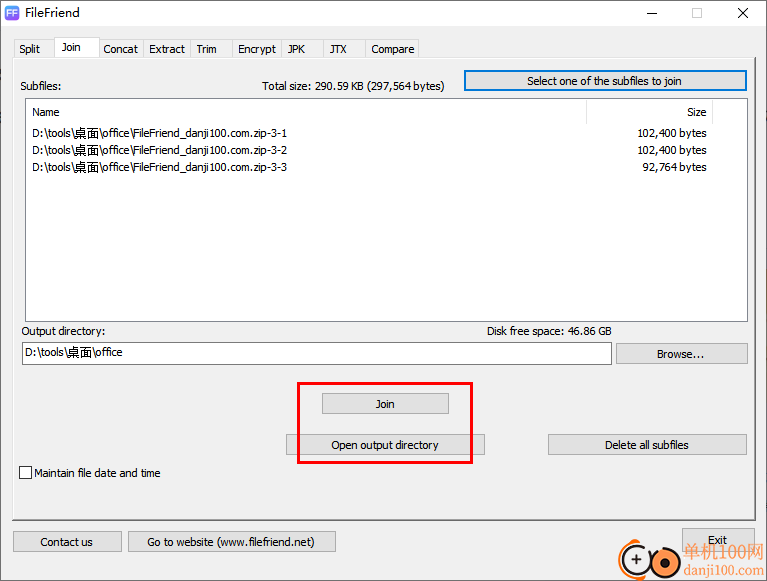Select subfile row ending zip-3-3
767x581 pixels.
369,167
